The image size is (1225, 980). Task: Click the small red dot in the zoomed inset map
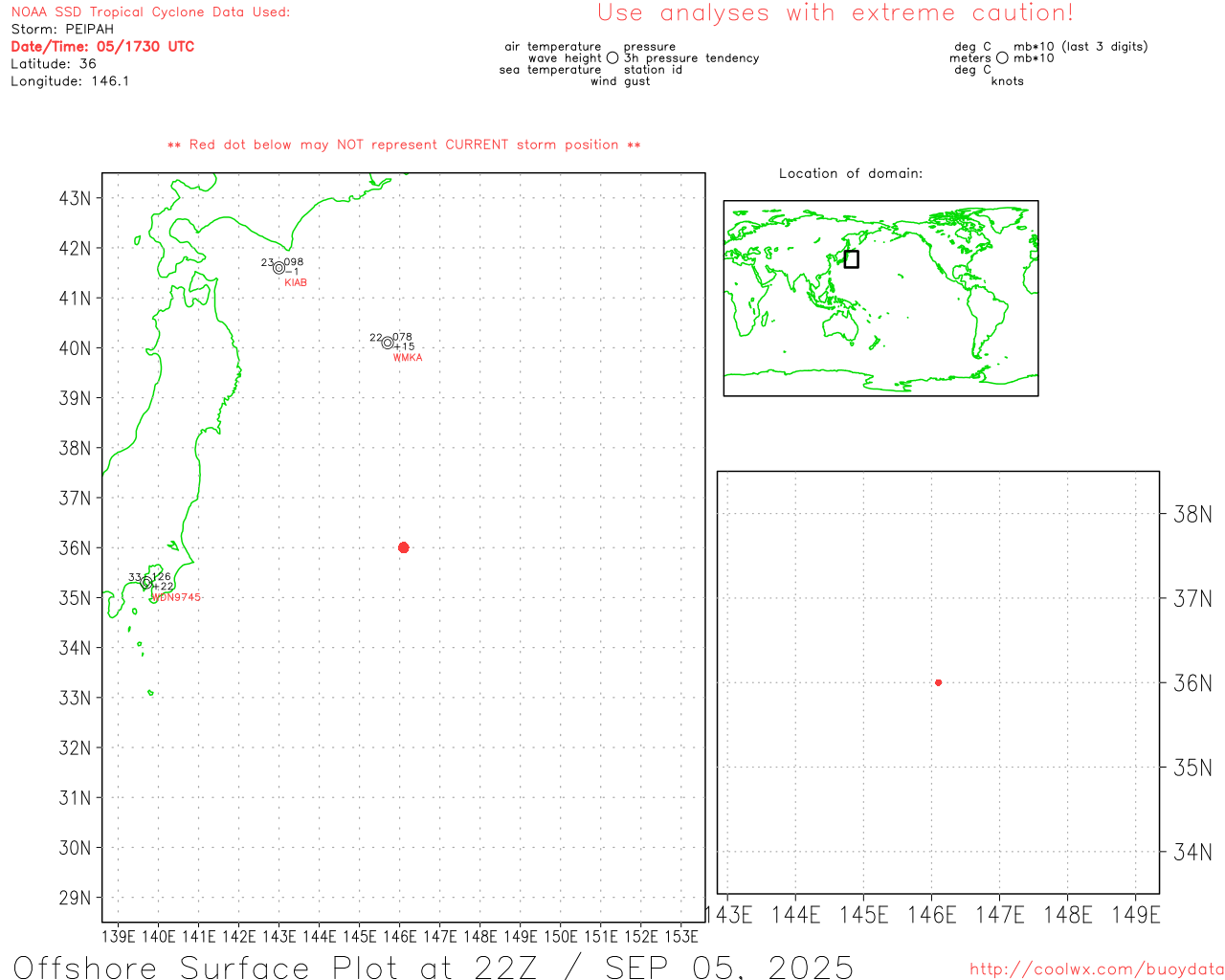click(938, 682)
